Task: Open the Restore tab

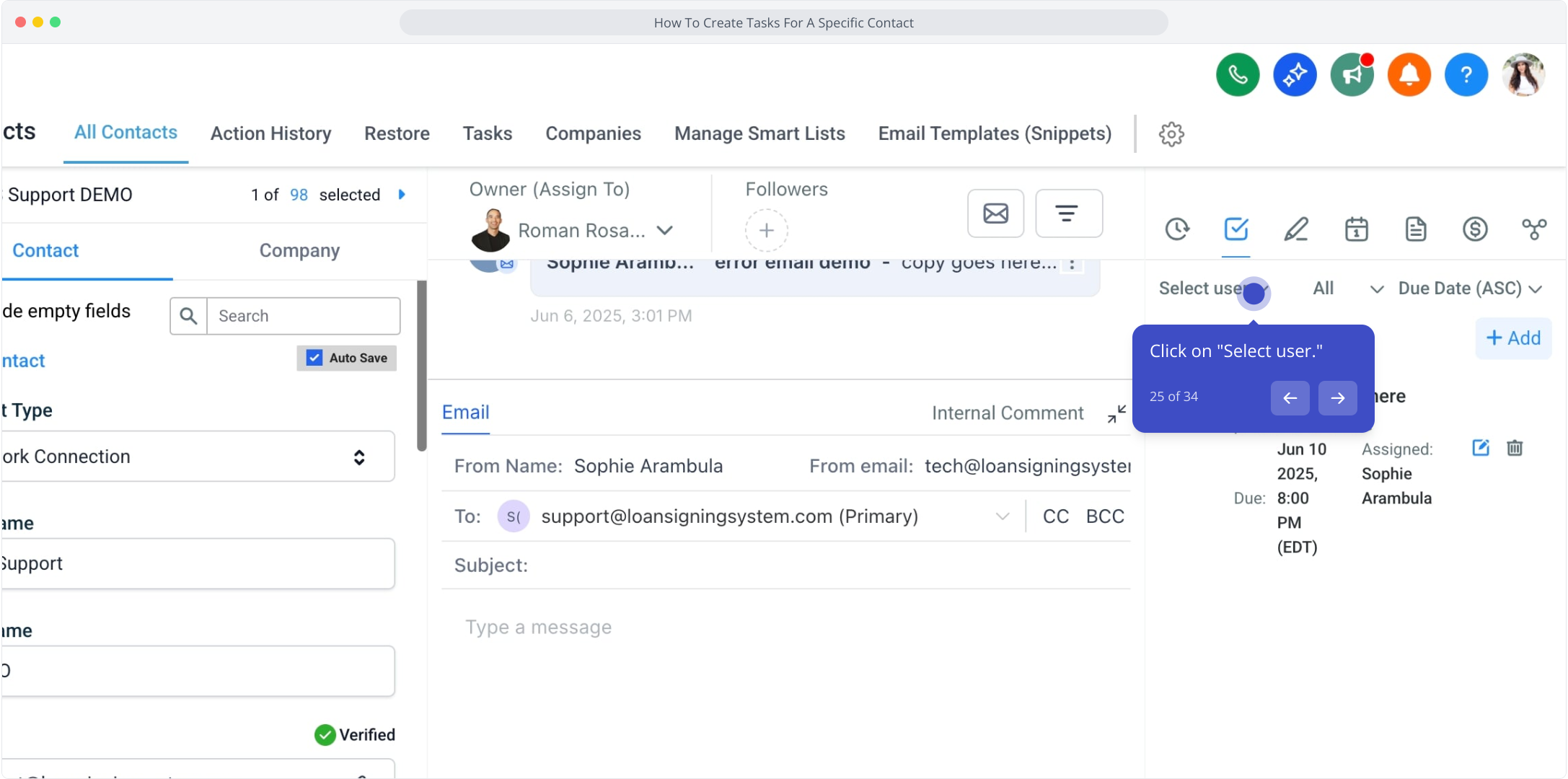Action: pyautogui.click(x=397, y=133)
